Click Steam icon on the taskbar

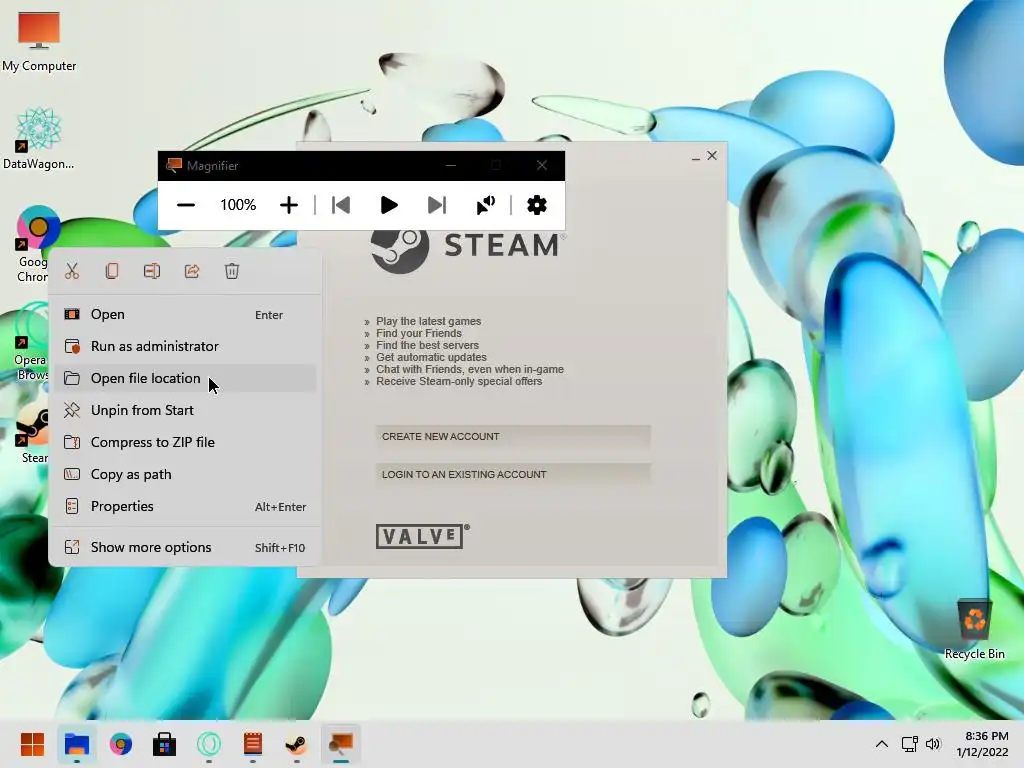click(296, 744)
